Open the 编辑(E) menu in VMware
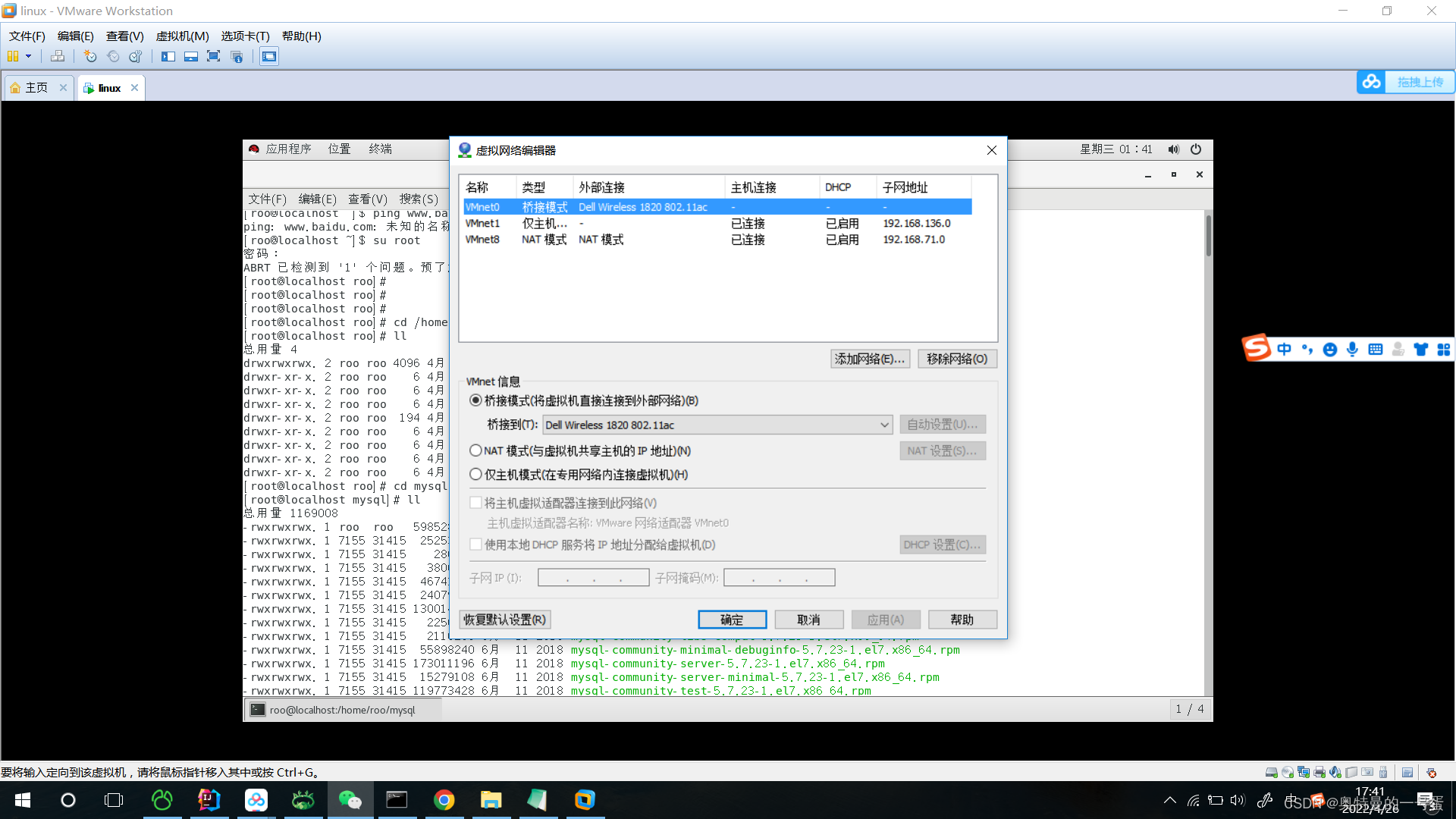 pos(76,36)
